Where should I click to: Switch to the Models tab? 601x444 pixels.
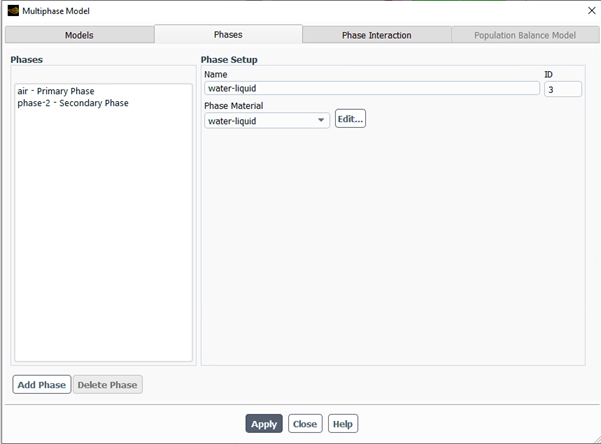[x=79, y=35]
